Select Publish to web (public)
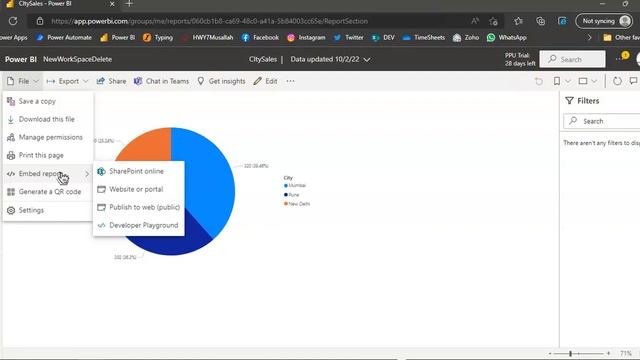 (x=139, y=207)
